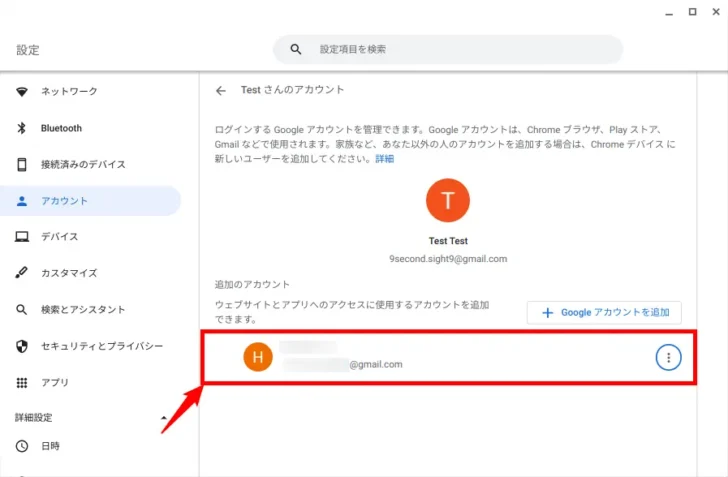The image size is (728, 477).
Task: Click the orange T profile avatar
Action: pyautogui.click(x=448, y=200)
